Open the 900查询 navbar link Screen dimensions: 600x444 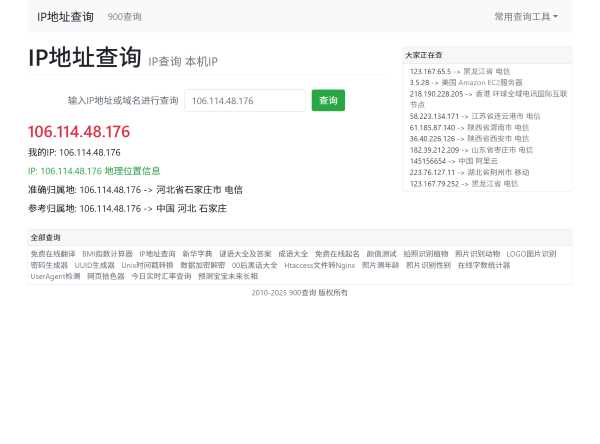[124, 17]
